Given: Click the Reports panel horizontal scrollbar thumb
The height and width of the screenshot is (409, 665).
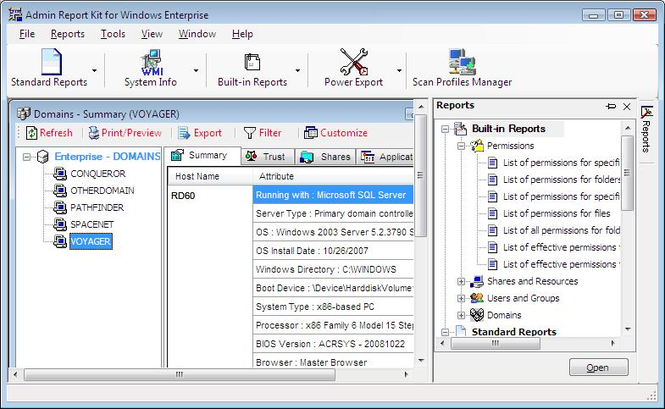Looking at the screenshot, I should [495, 343].
